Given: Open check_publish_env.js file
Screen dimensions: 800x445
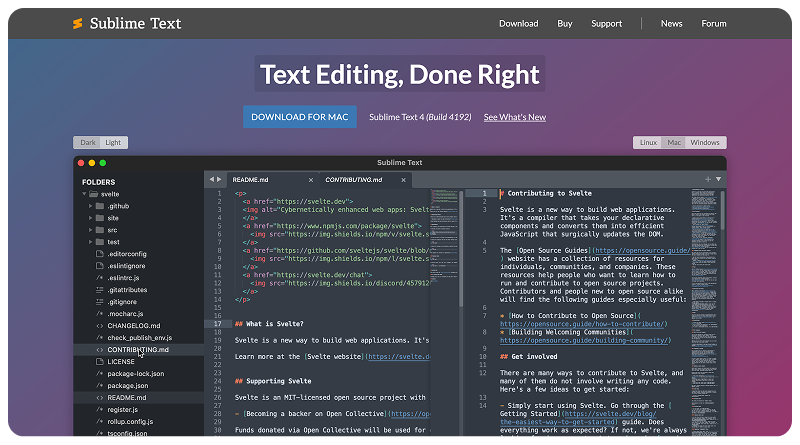Looking at the screenshot, I should [138, 338].
